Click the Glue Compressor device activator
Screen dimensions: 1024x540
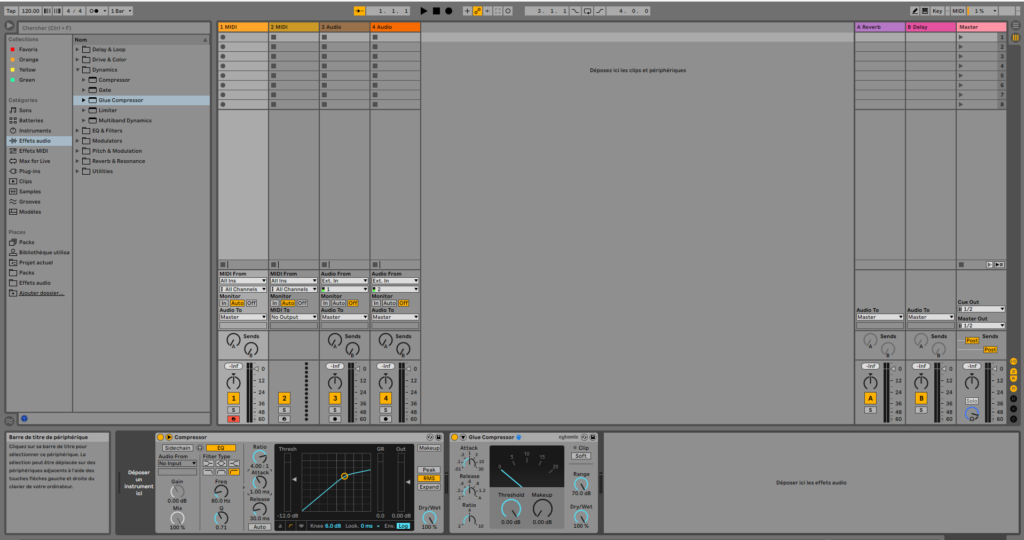tap(454, 437)
